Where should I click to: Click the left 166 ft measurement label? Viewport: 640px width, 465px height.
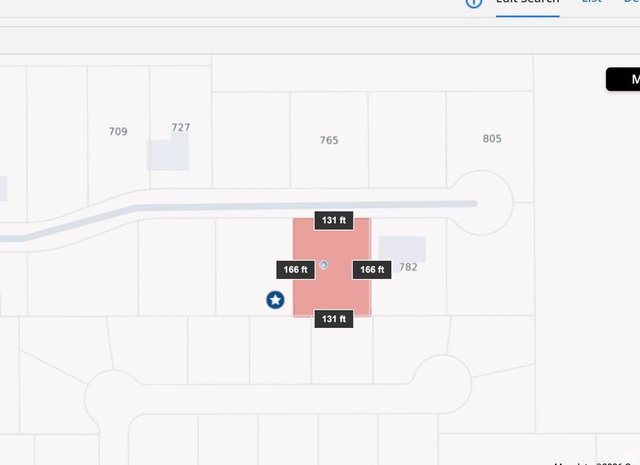[x=295, y=270]
